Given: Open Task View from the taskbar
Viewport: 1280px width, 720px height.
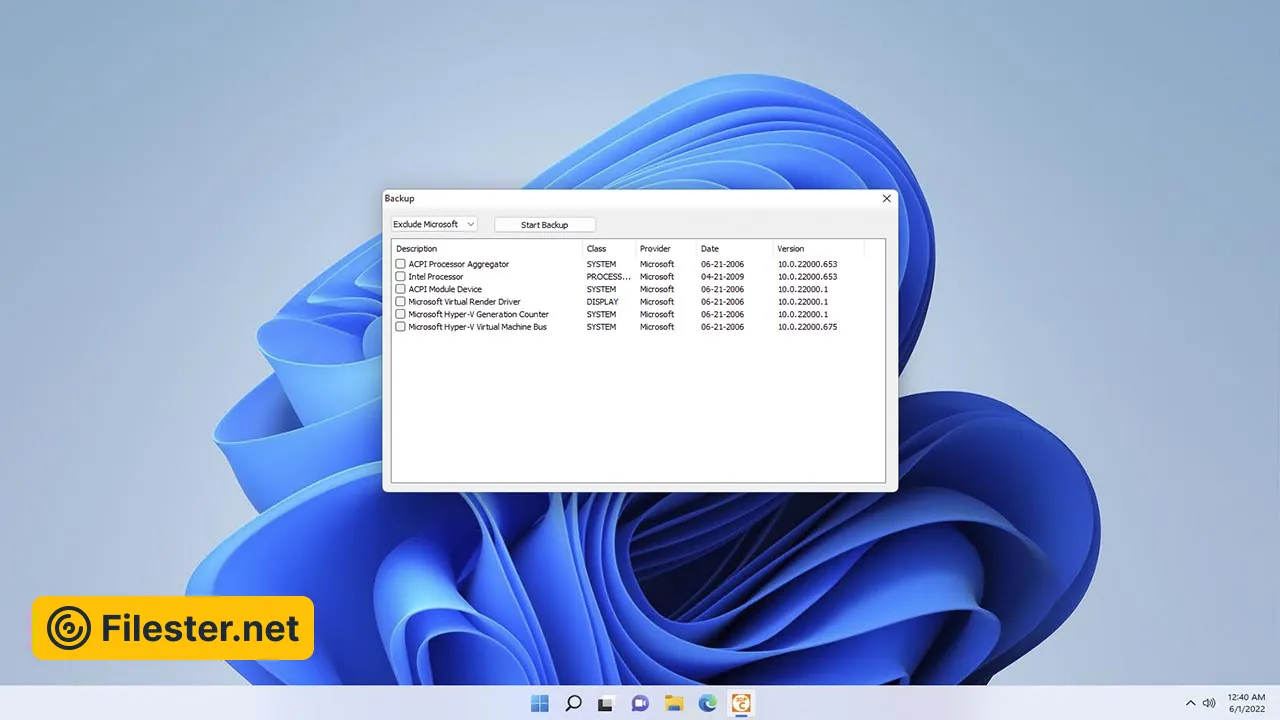Looking at the screenshot, I should click(x=606, y=703).
